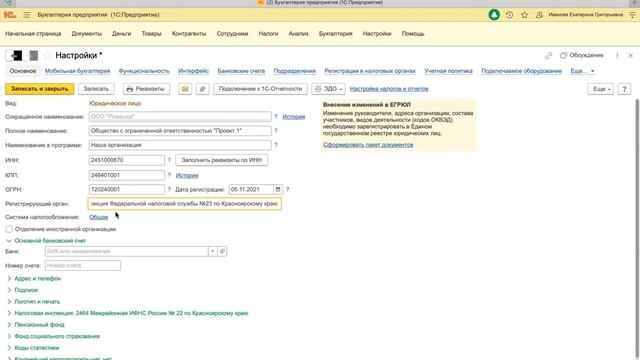Click the help mark next to ОГРН
Screen dimensions: 640x360
[x=169, y=189]
